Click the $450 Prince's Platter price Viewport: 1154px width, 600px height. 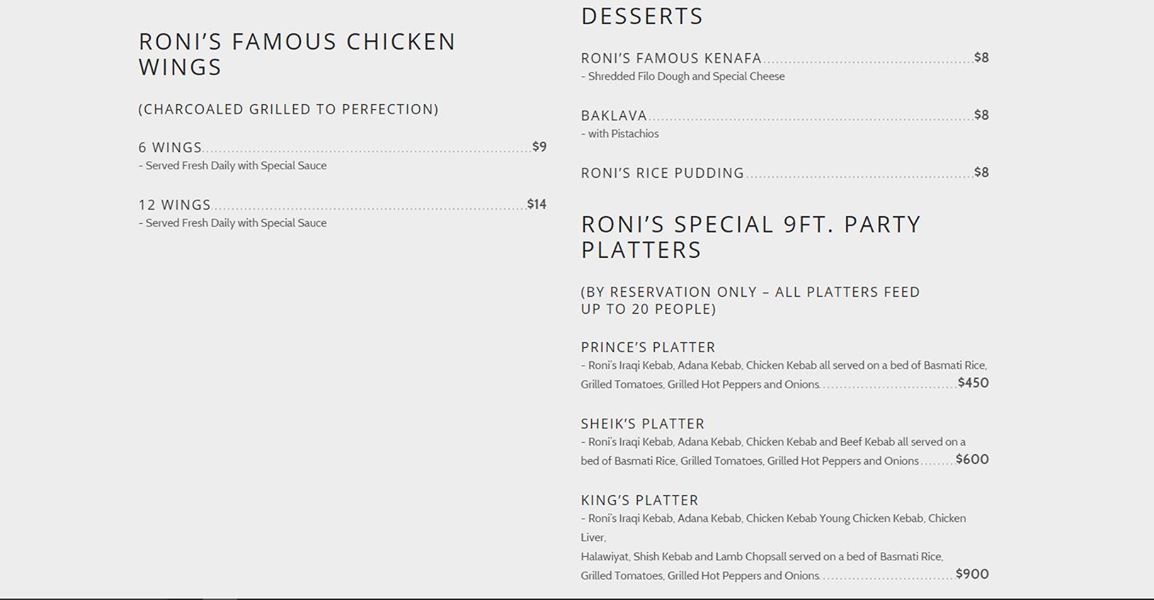pos(973,383)
